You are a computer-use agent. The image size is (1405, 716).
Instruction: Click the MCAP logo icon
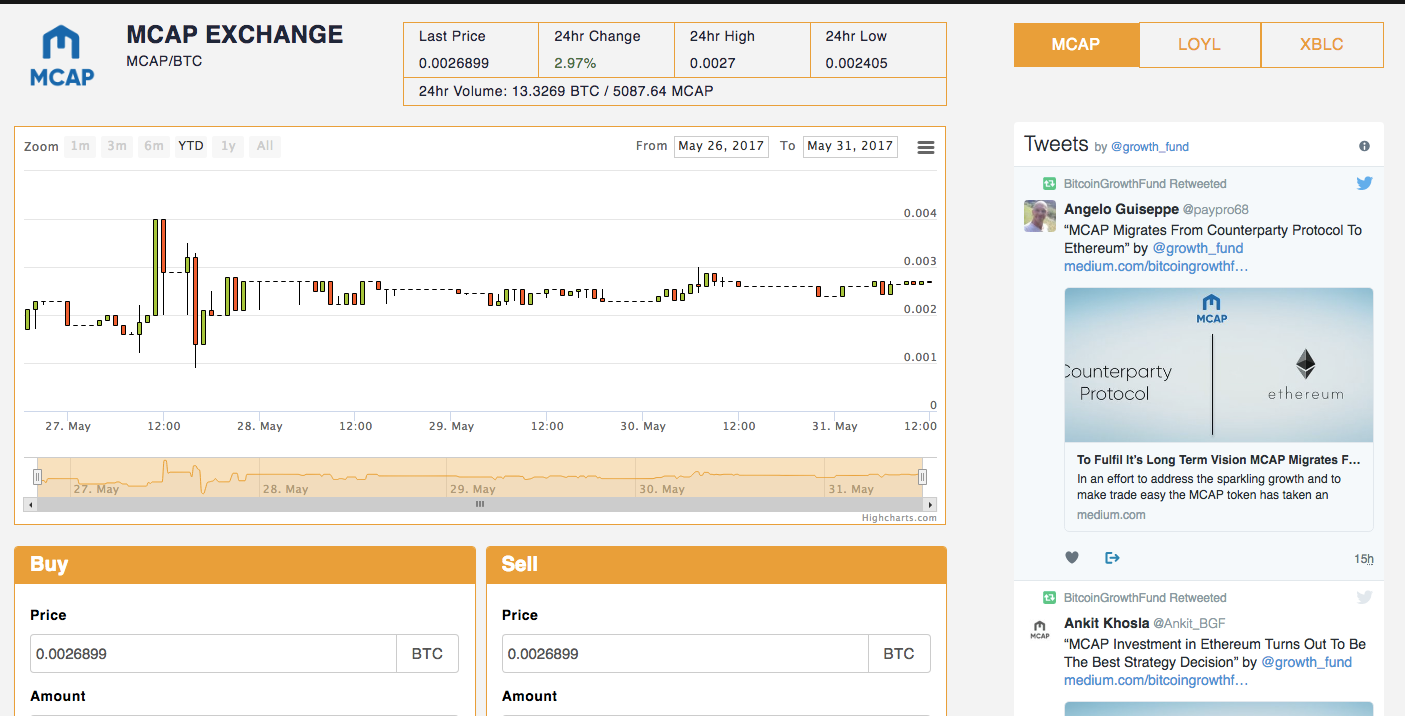62,57
